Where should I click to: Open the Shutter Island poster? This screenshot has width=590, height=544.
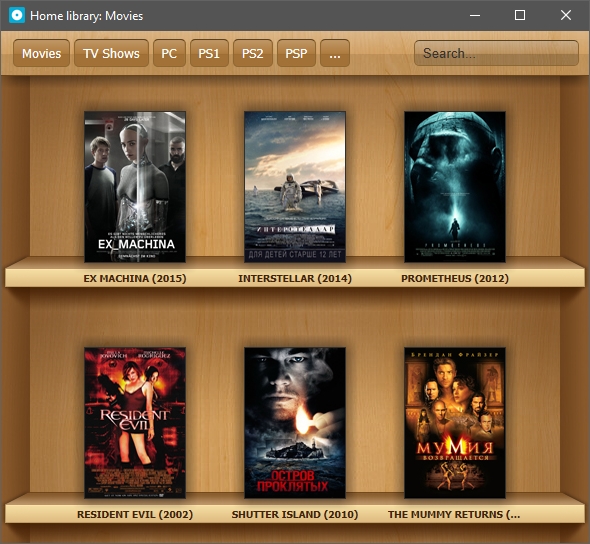(295, 423)
